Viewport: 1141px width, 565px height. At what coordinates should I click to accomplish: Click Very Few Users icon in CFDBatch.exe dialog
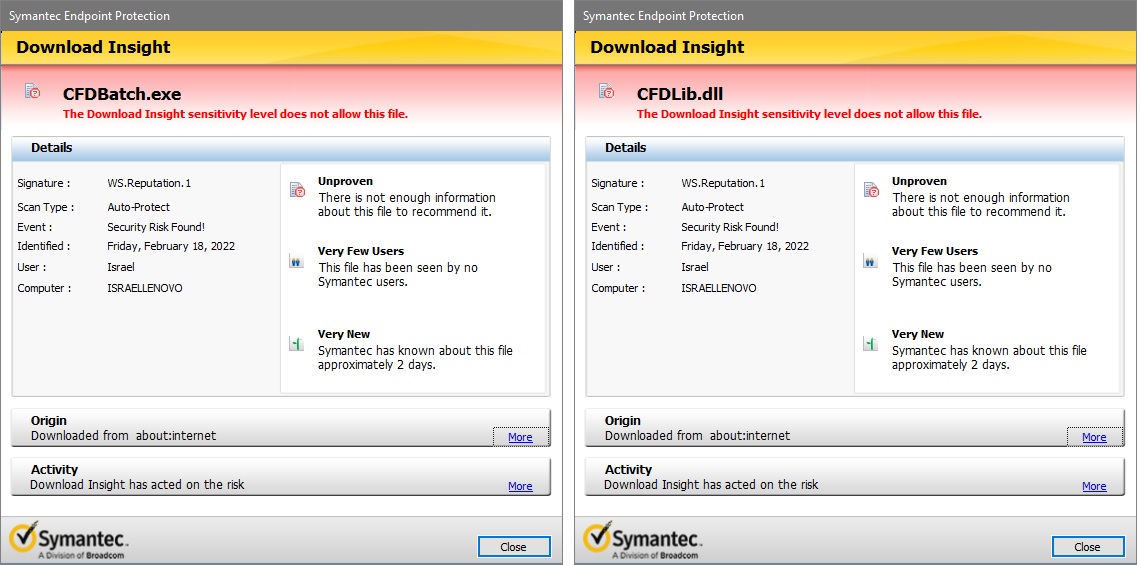[x=296, y=261]
